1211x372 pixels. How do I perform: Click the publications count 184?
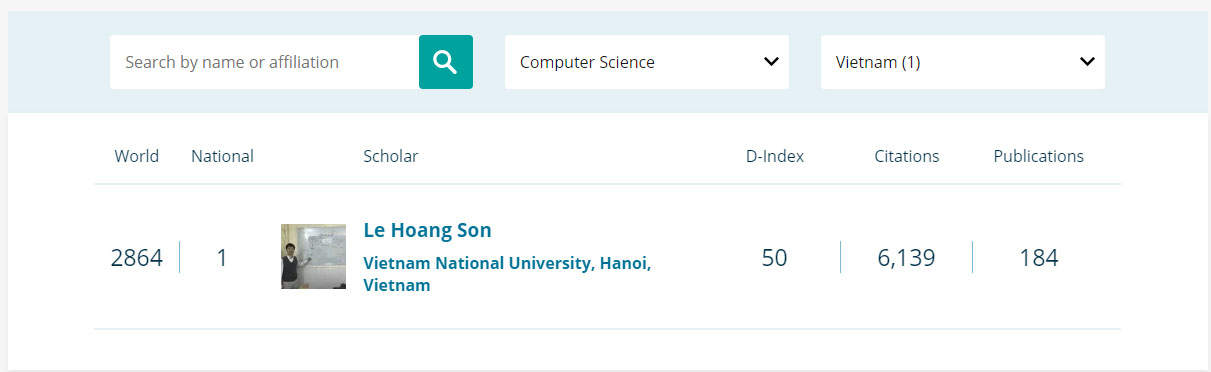point(1039,258)
